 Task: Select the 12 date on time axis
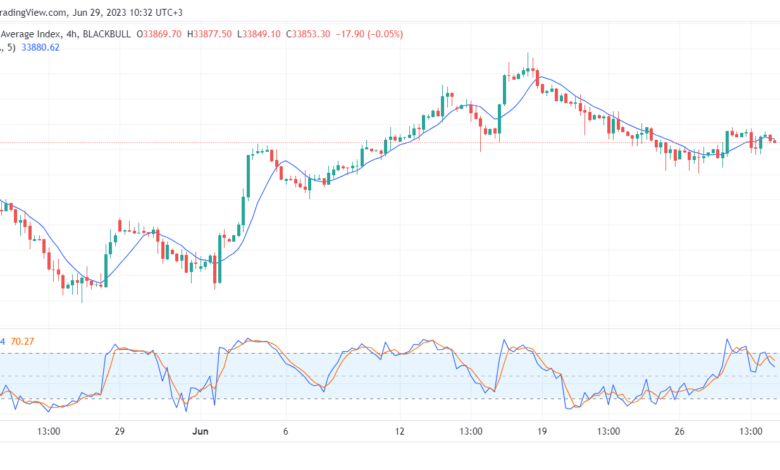tap(400, 432)
